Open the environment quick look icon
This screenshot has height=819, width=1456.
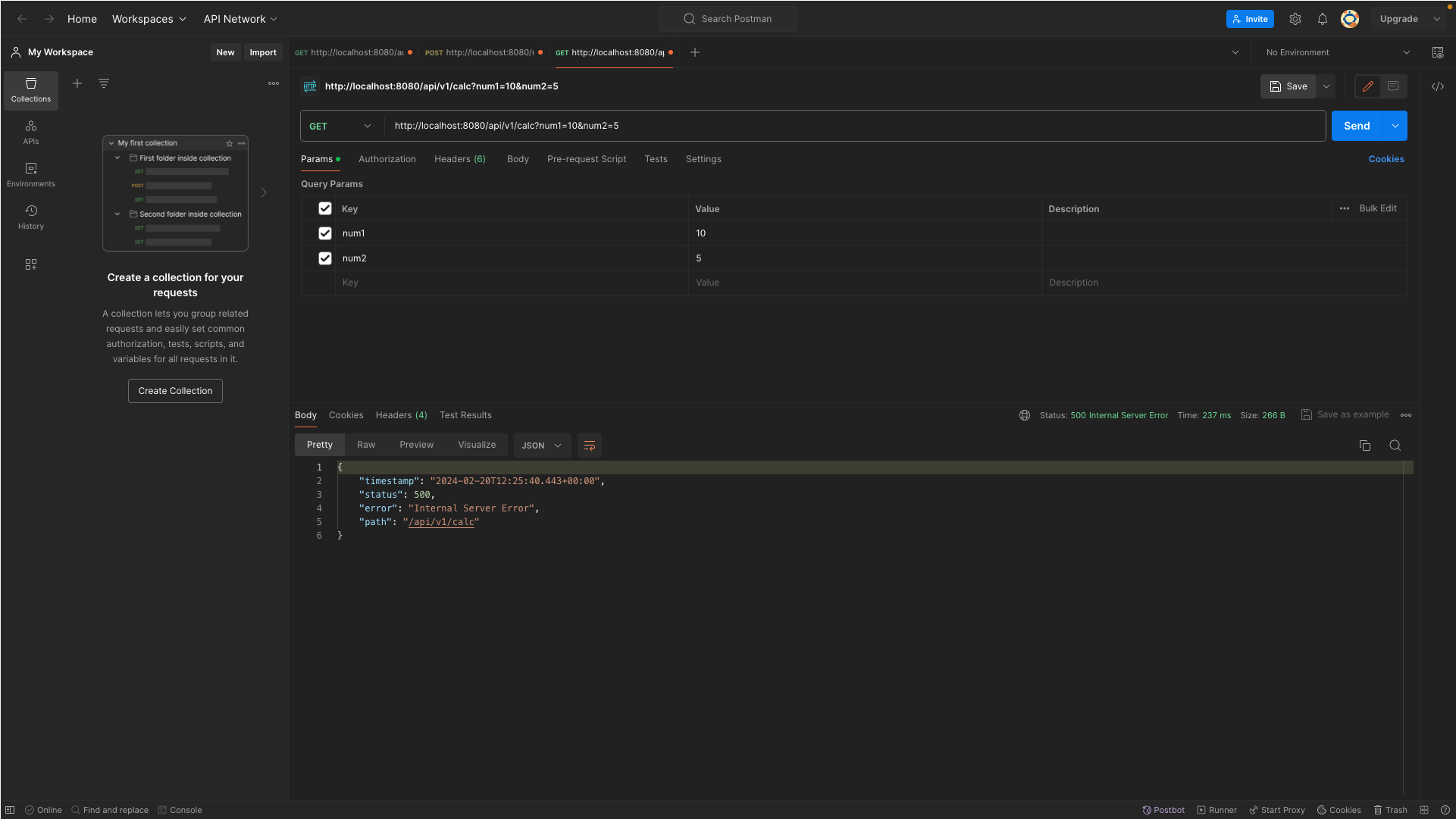click(1438, 52)
